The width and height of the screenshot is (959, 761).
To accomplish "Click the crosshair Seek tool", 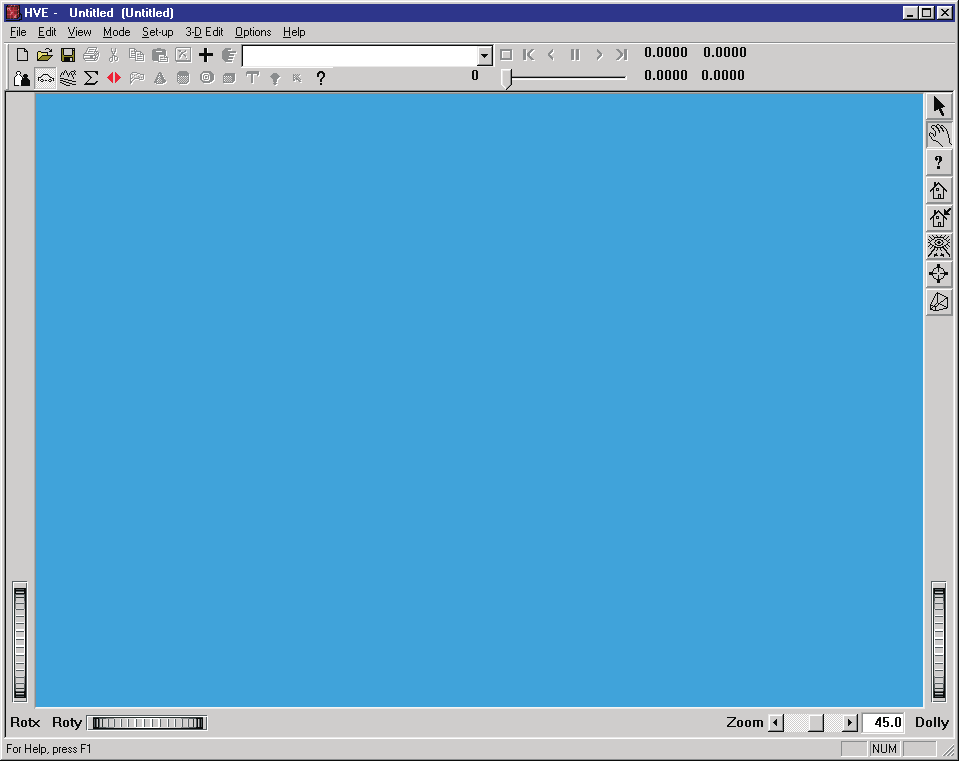I will [x=939, y=273].
